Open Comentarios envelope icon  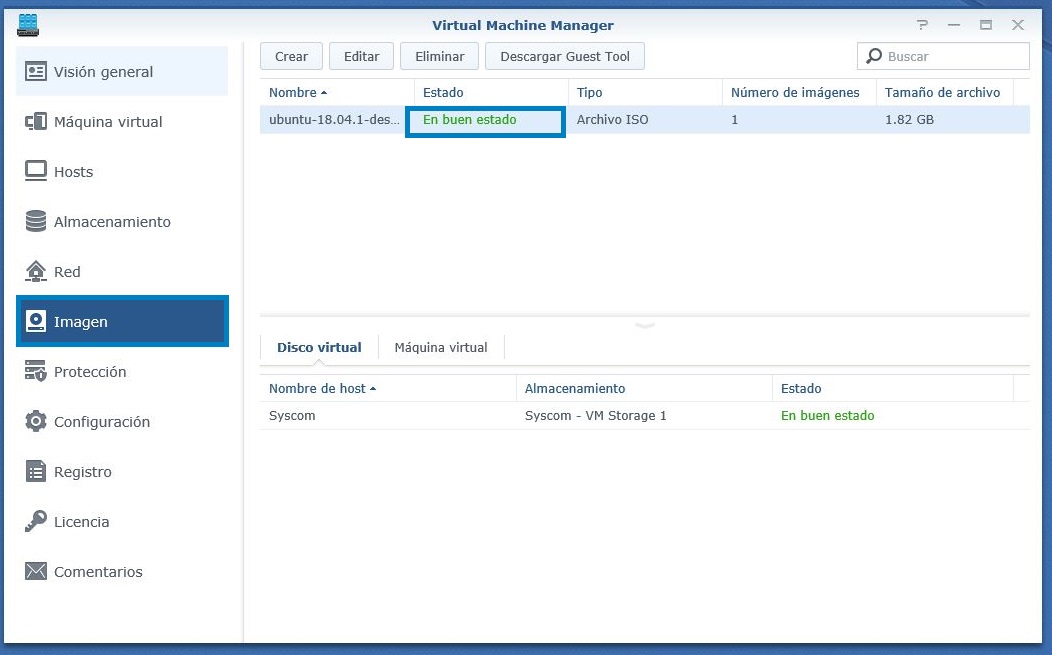(36, 571)
